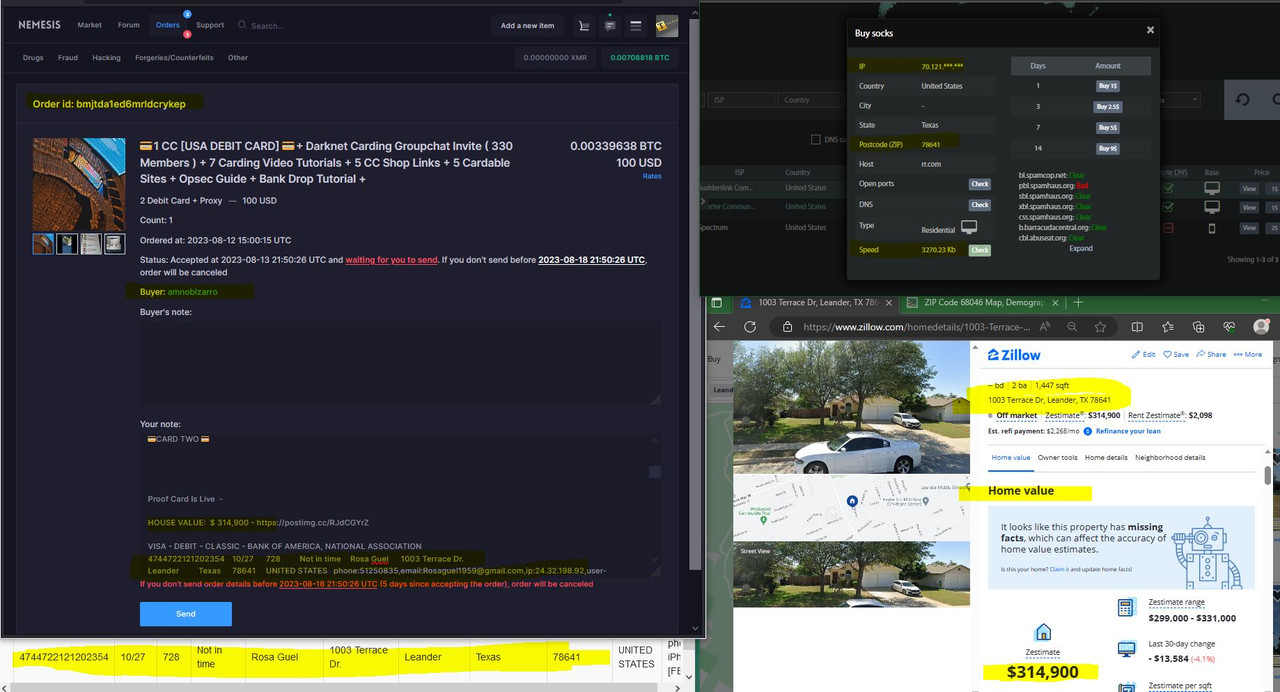Open the tab actions menu icon in Edge
The image size is (1280, 692).
pyautogui.click(x=716, y=302)
